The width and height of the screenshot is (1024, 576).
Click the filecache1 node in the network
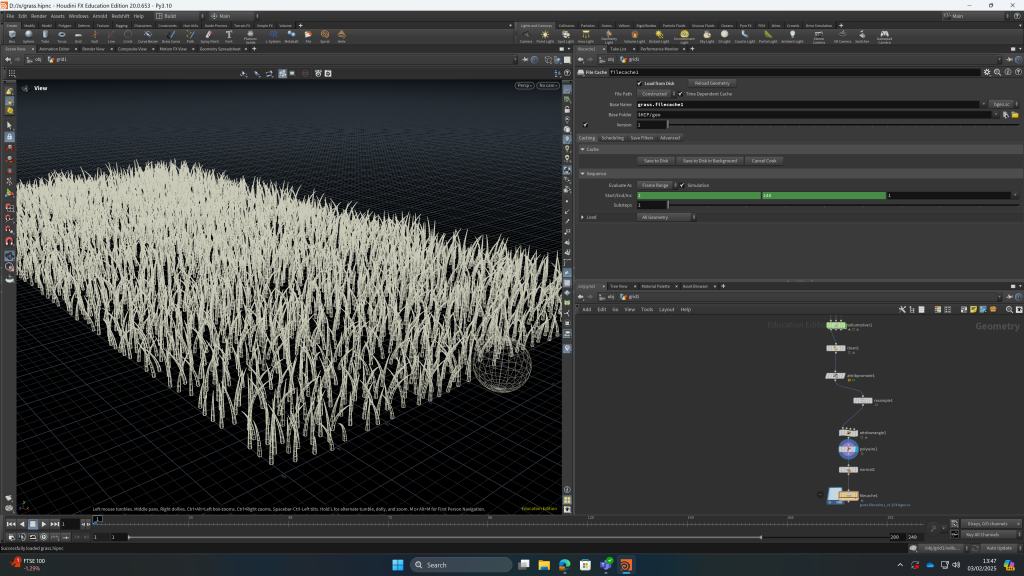point(848,496)
